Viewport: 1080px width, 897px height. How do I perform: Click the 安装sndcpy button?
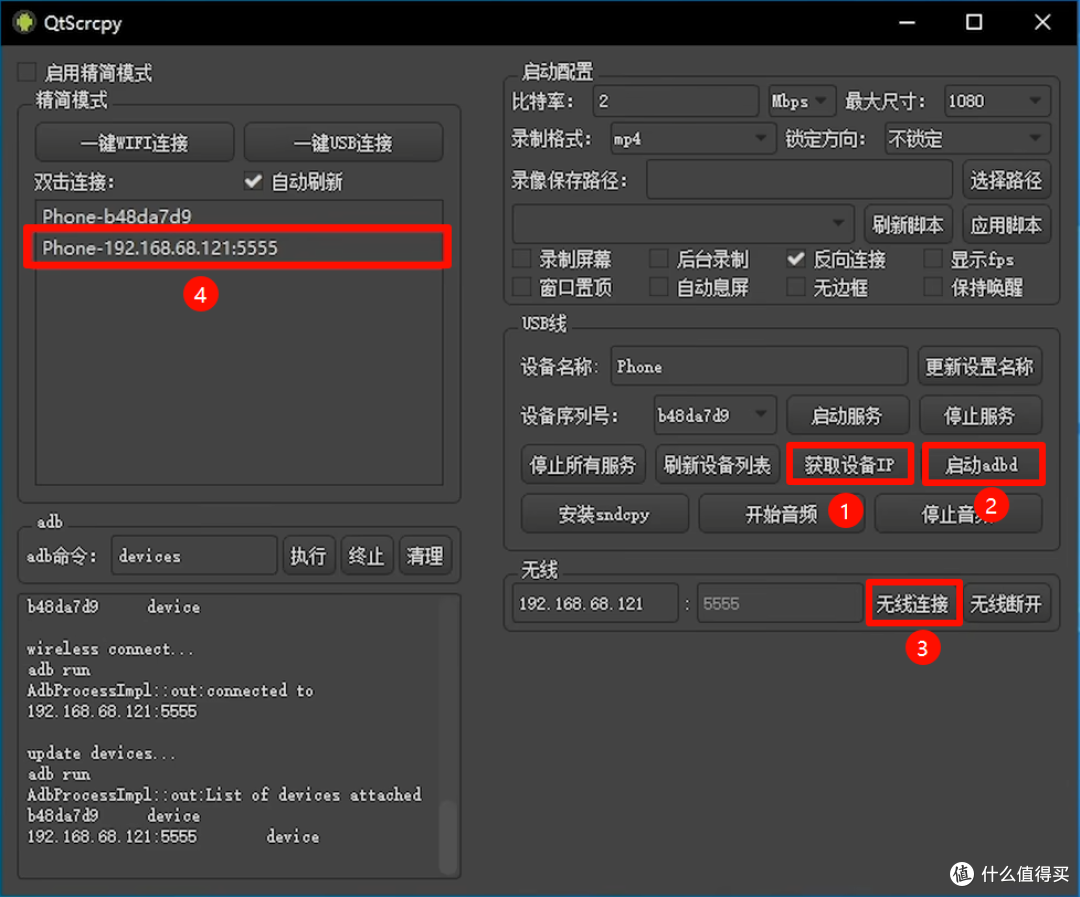tap(604, 514)
